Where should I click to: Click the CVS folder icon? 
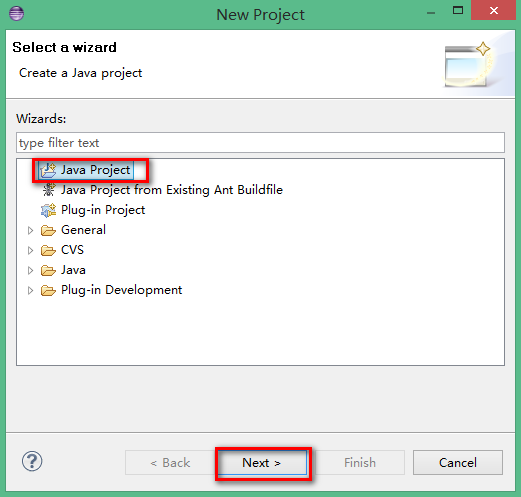click(x=48, y=250)
